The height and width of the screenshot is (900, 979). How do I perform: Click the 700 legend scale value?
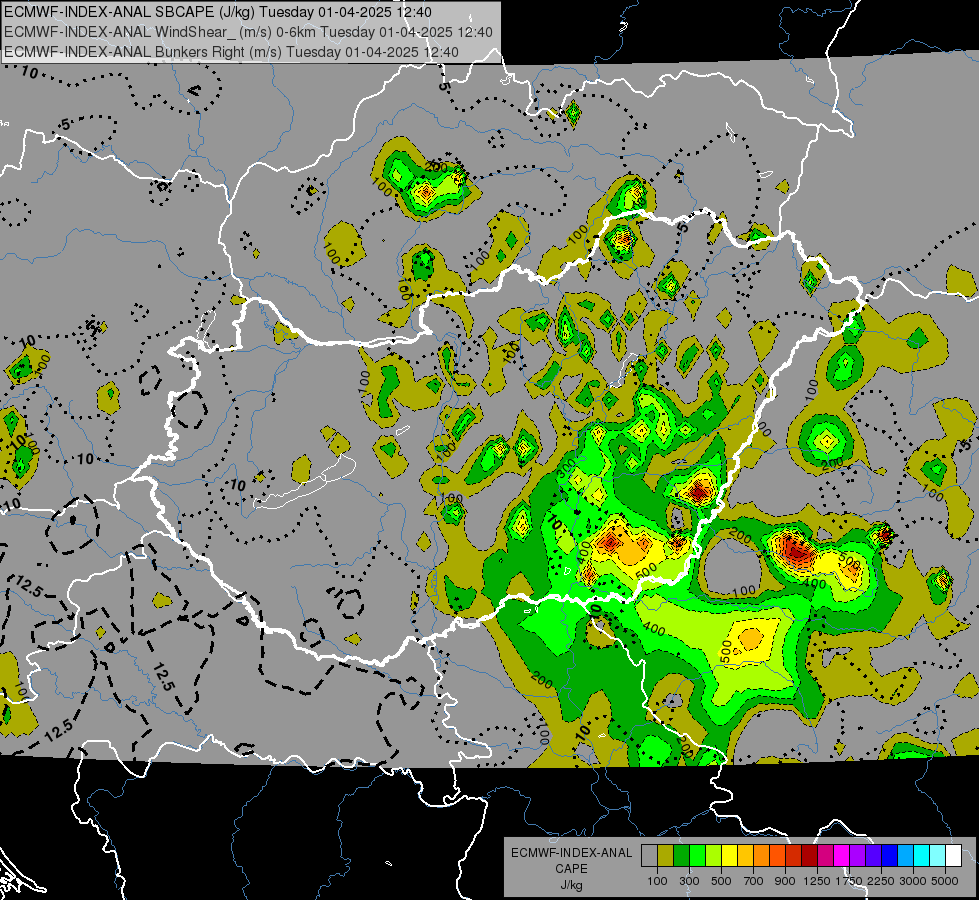pos(754,881)
